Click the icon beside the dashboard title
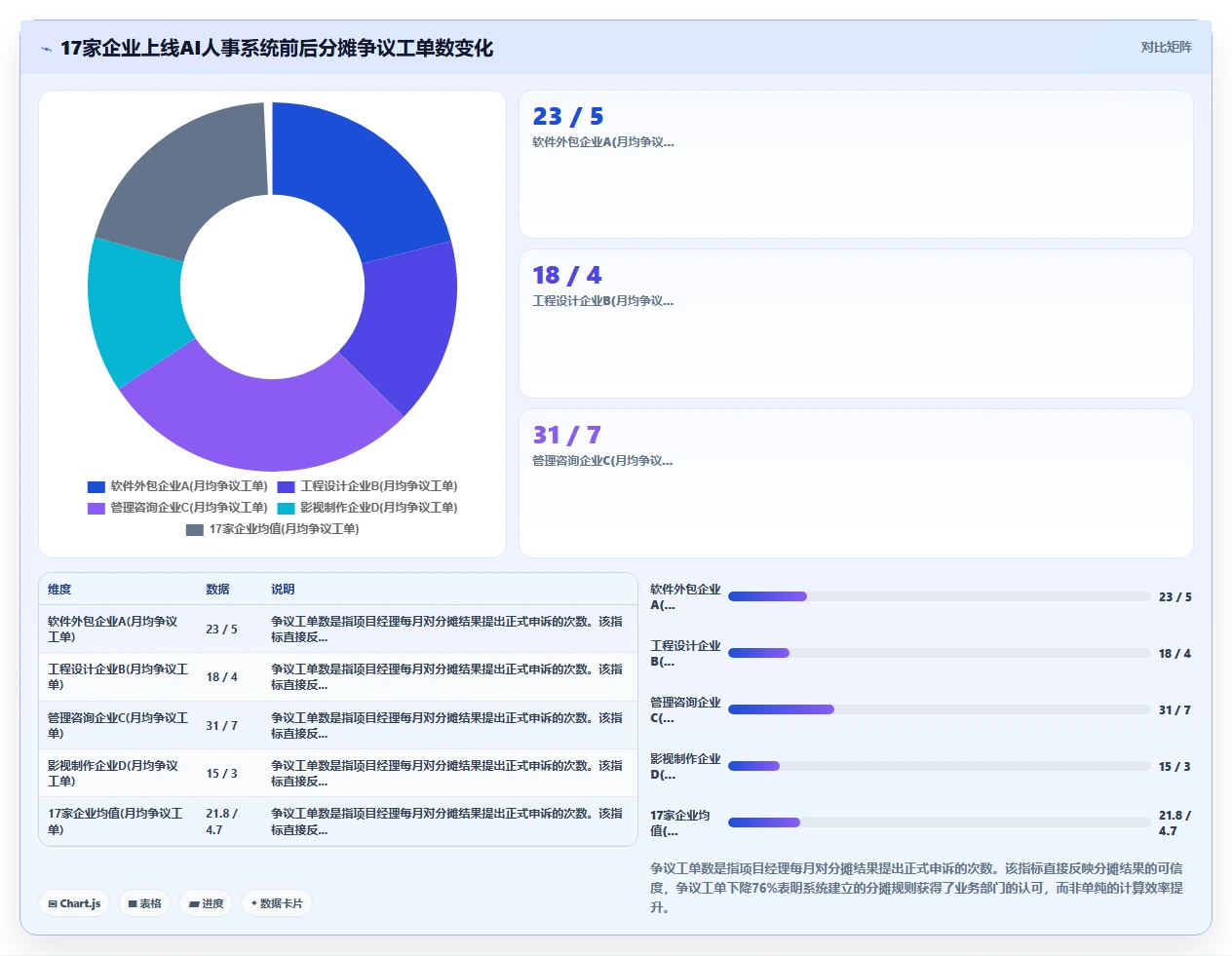This screenshot has width=1232, height=956. (46, 49)
